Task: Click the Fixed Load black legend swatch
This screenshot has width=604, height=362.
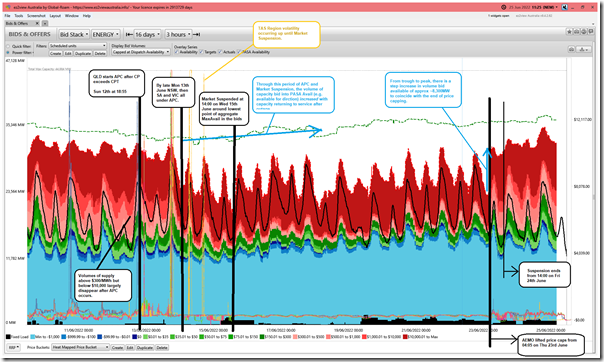Action: (8, 337)
